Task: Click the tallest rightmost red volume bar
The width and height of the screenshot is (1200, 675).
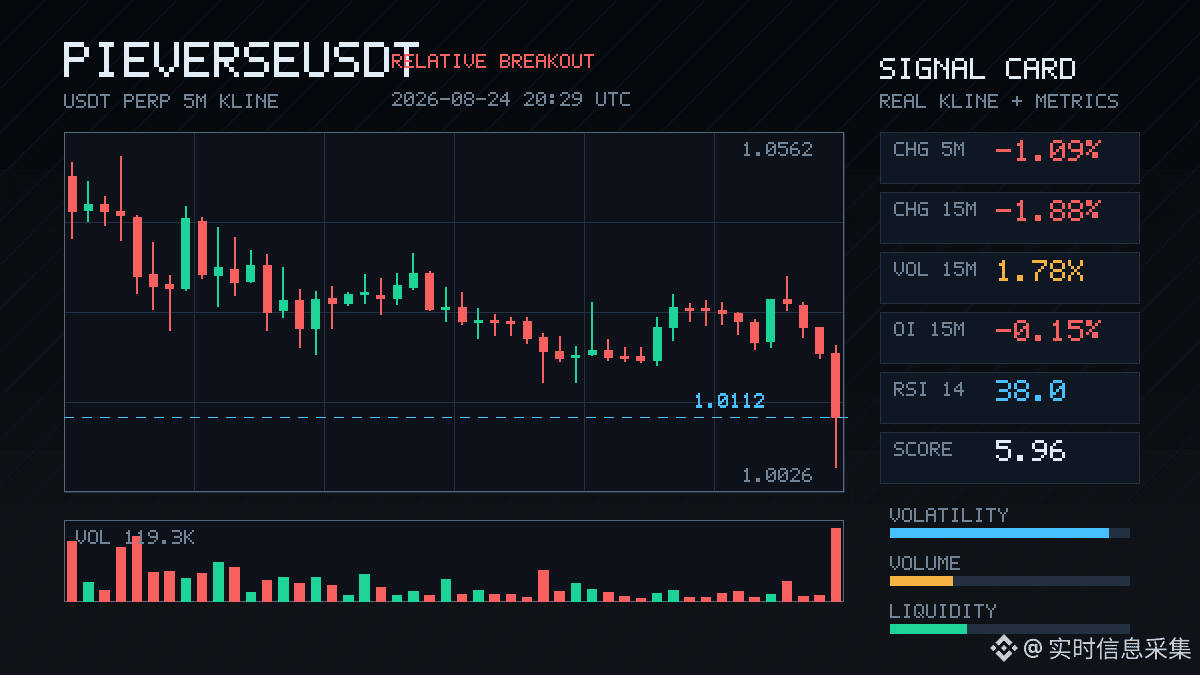Action: click(836, 564)
